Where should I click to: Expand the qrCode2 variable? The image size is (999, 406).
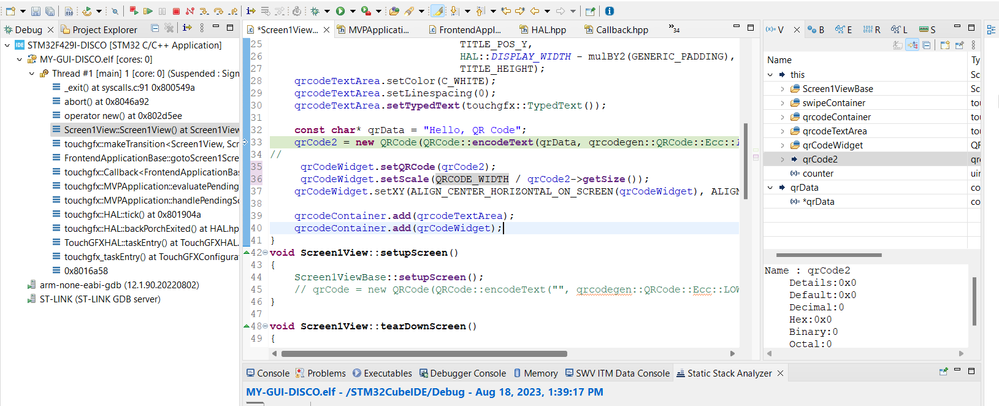[x=782, y=159]
